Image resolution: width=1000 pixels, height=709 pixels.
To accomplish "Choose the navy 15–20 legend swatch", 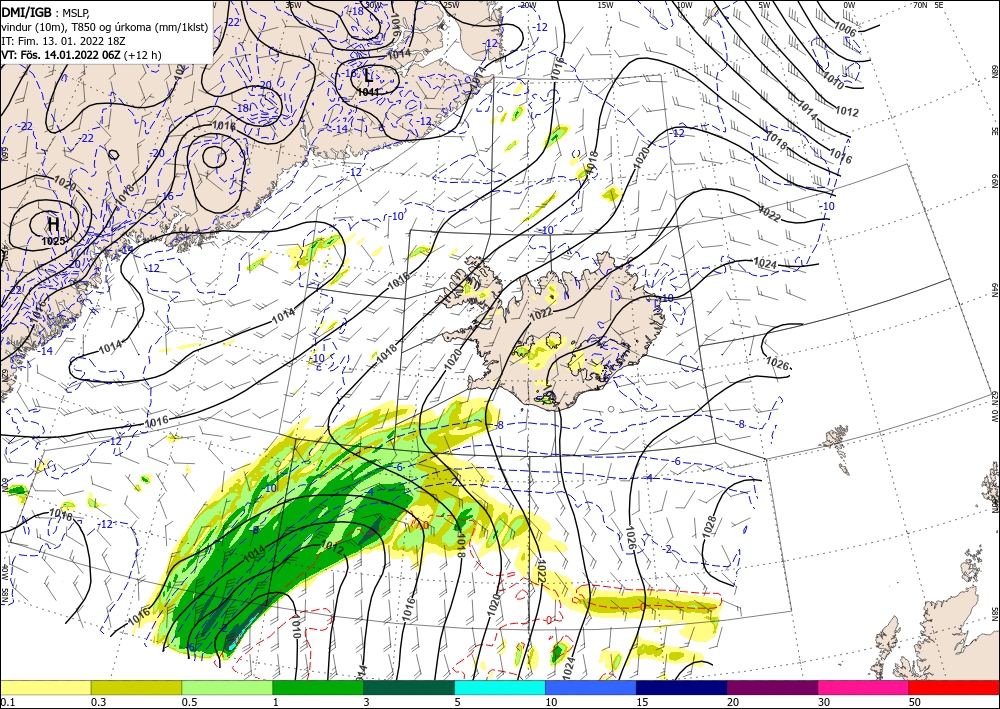I will pyautogui.click(x=682, y=687).
